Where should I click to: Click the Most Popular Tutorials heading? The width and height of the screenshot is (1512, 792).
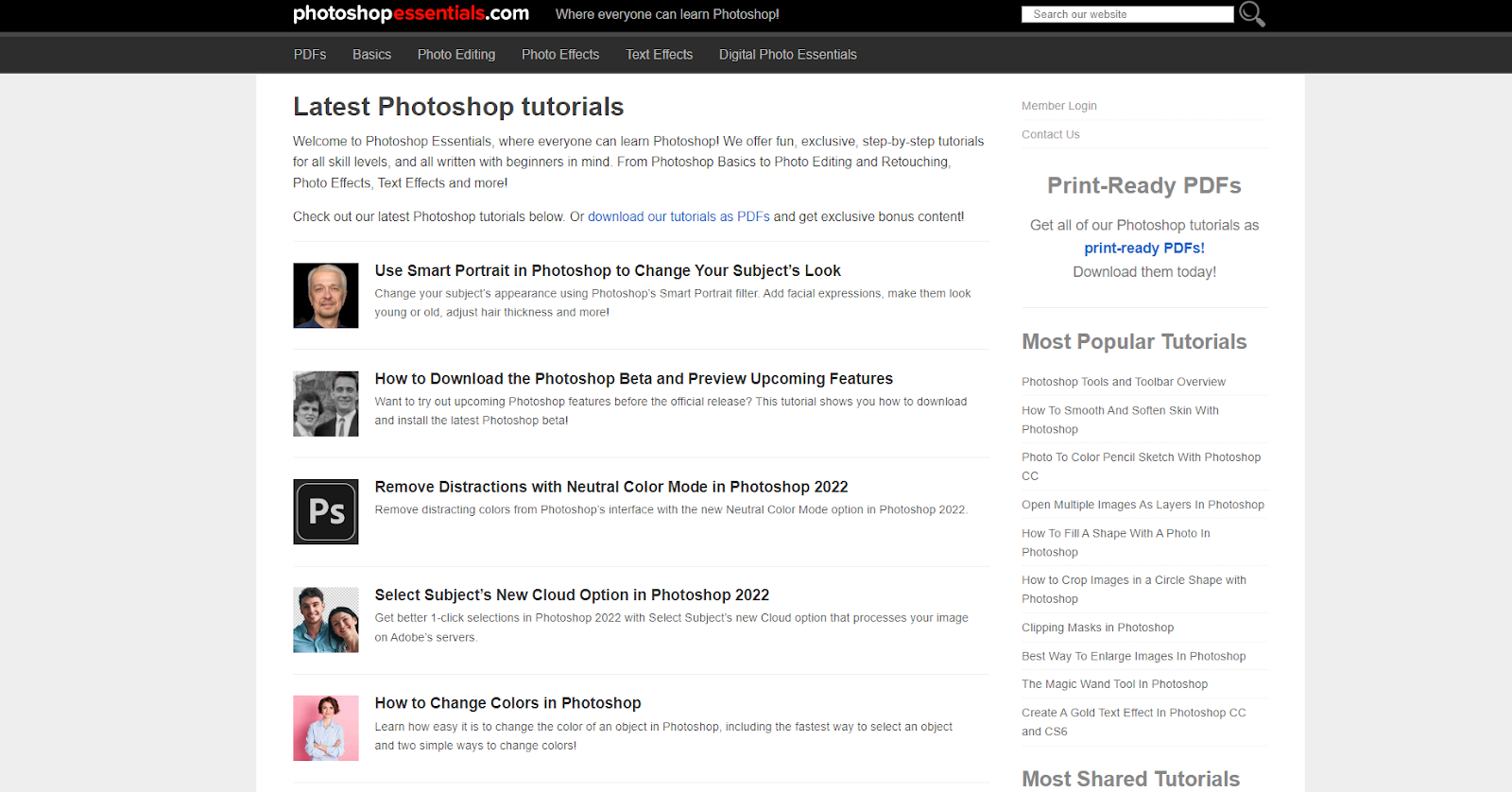1134,342
